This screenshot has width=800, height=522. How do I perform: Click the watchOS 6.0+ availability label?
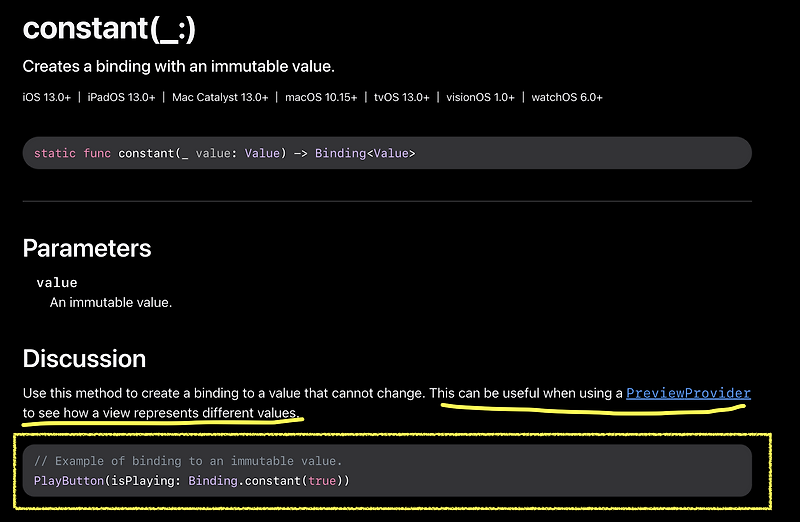567,97
